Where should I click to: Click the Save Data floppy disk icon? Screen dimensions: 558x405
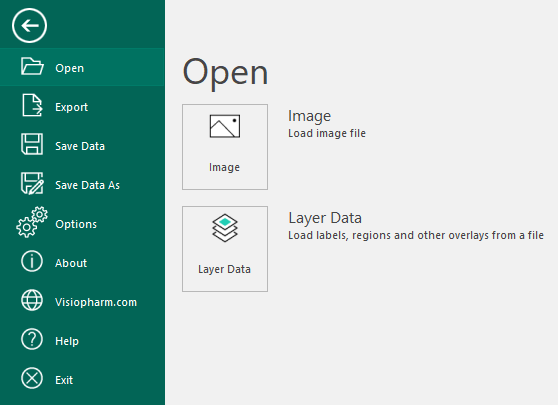(x=32, y=144)
